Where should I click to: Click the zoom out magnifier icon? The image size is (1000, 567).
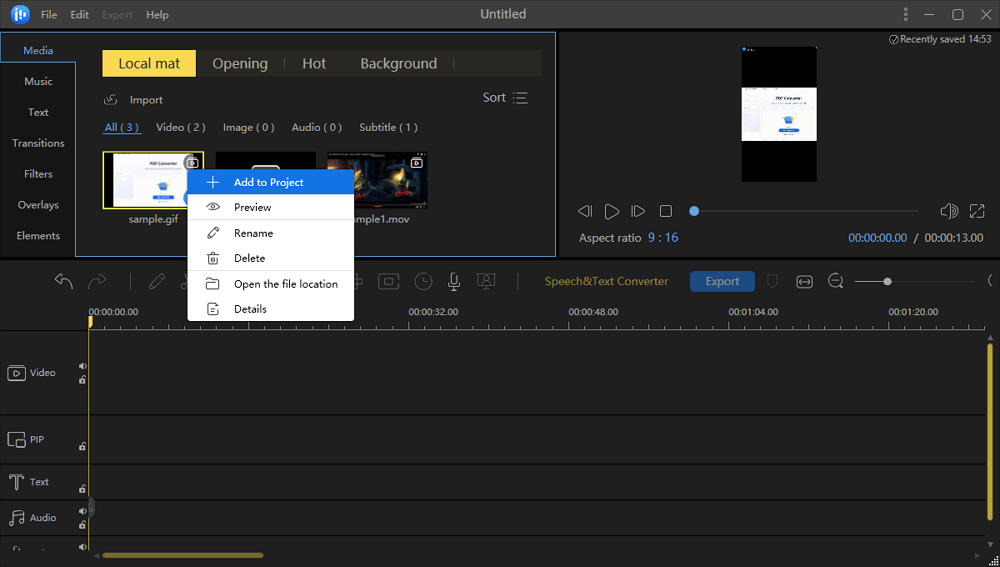point(835,282)
